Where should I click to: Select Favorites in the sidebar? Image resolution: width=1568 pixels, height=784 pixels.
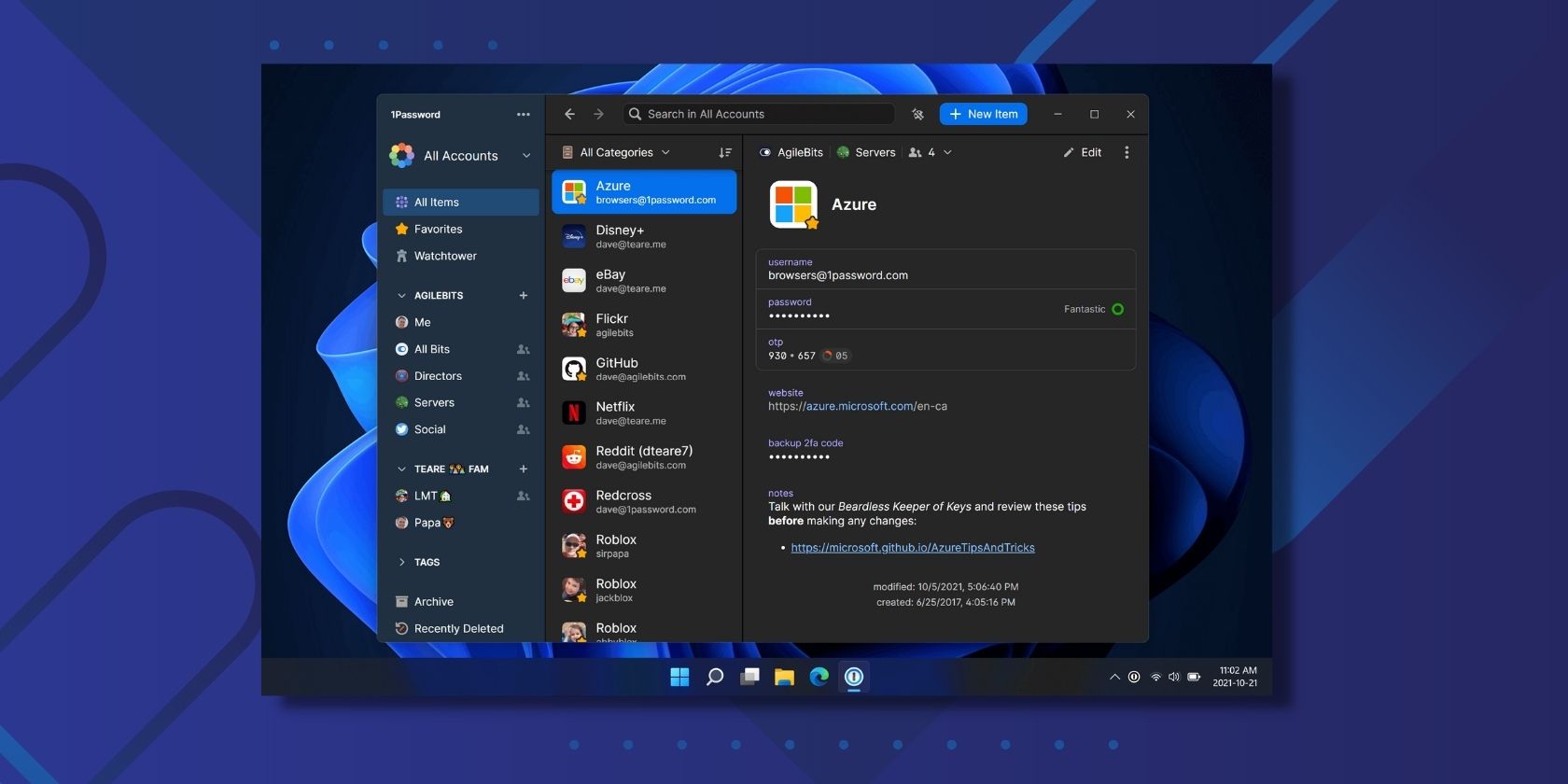point(438,229)
